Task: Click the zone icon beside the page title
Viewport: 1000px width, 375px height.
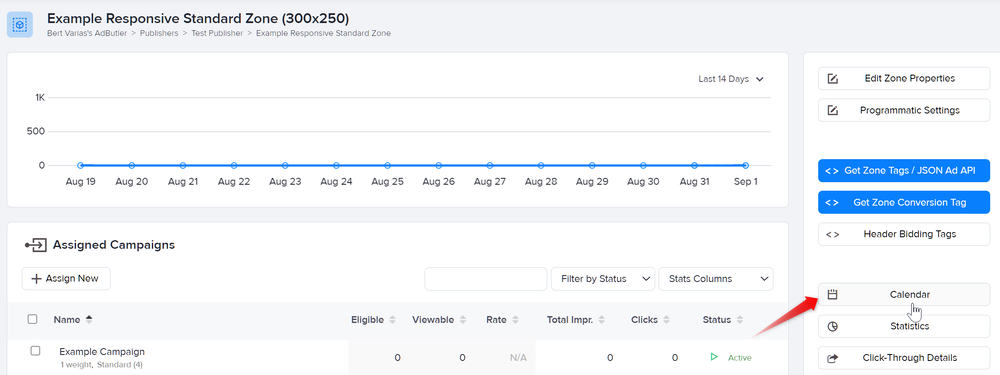Action: (x=20, y=24)
